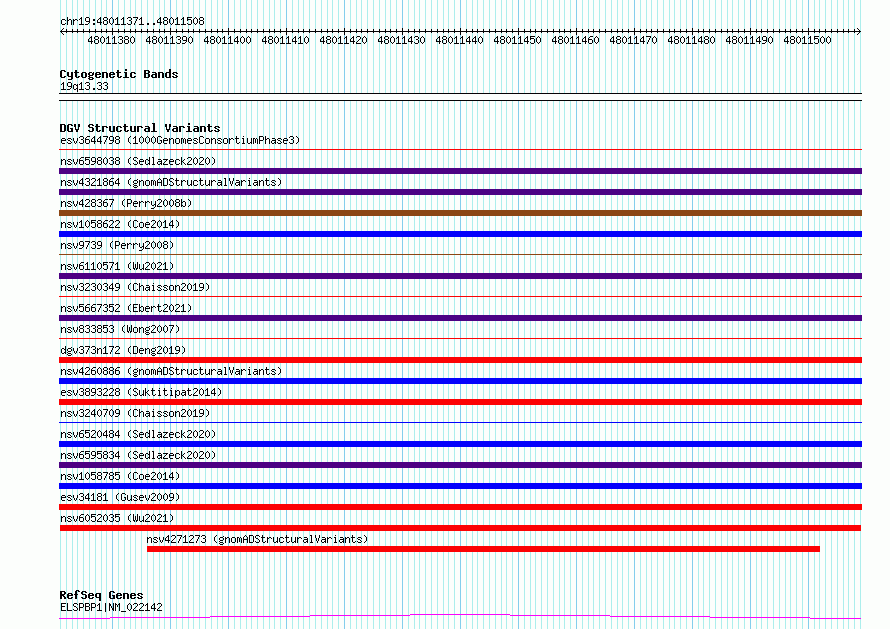The height and width of the screenshot is (629, 890).
Task: Click ruler position 48011490
Action: pyautogui.click(x=749, y=40)
